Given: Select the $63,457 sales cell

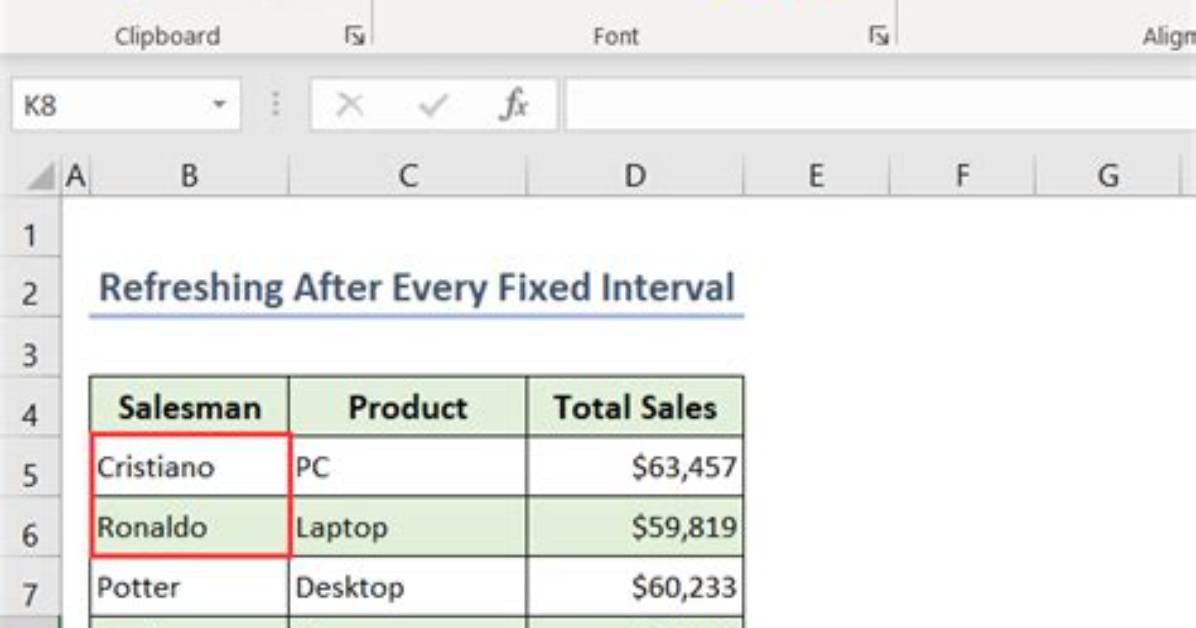Looking at the screenshot, I should pos(635,465).
